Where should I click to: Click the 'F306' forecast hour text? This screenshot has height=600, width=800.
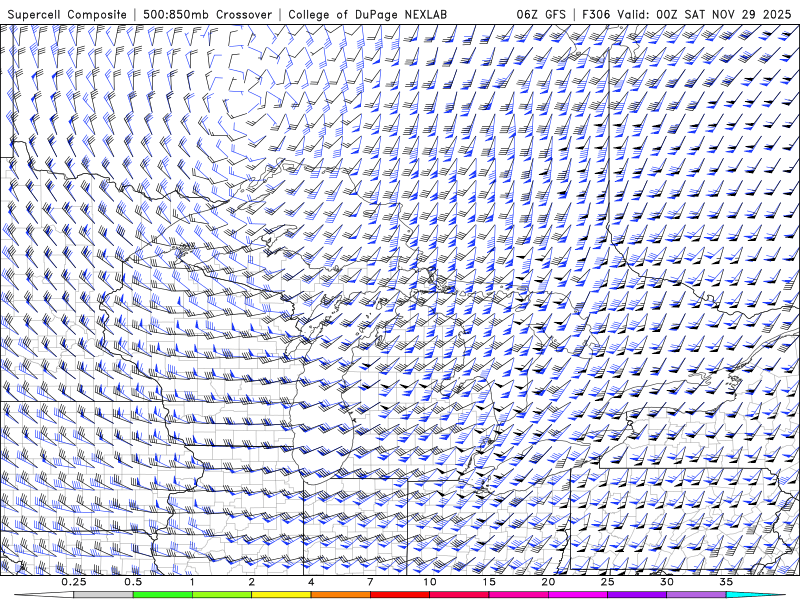click(x=596, y=14)
